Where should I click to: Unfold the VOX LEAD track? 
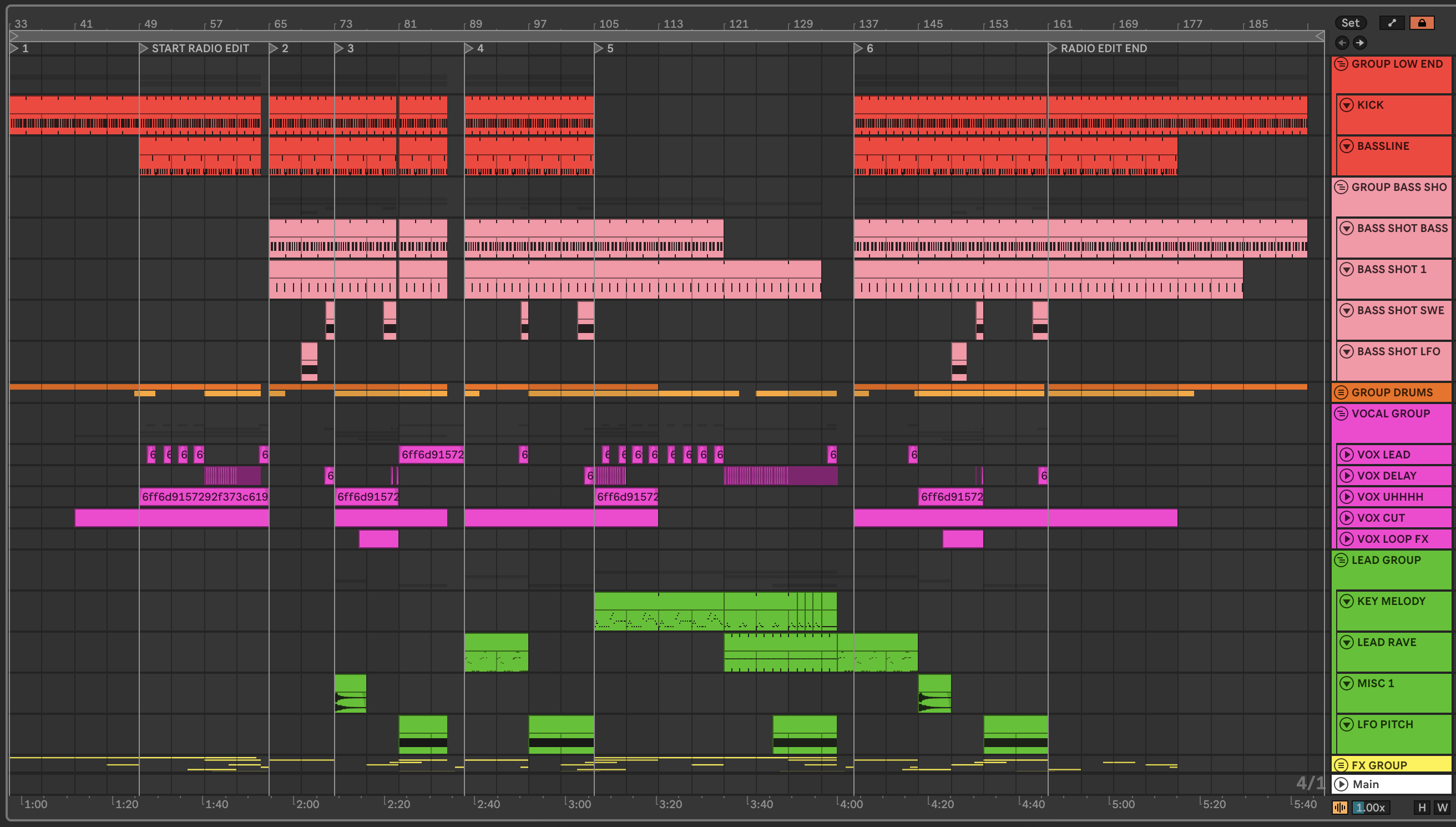click(1347, 455)
